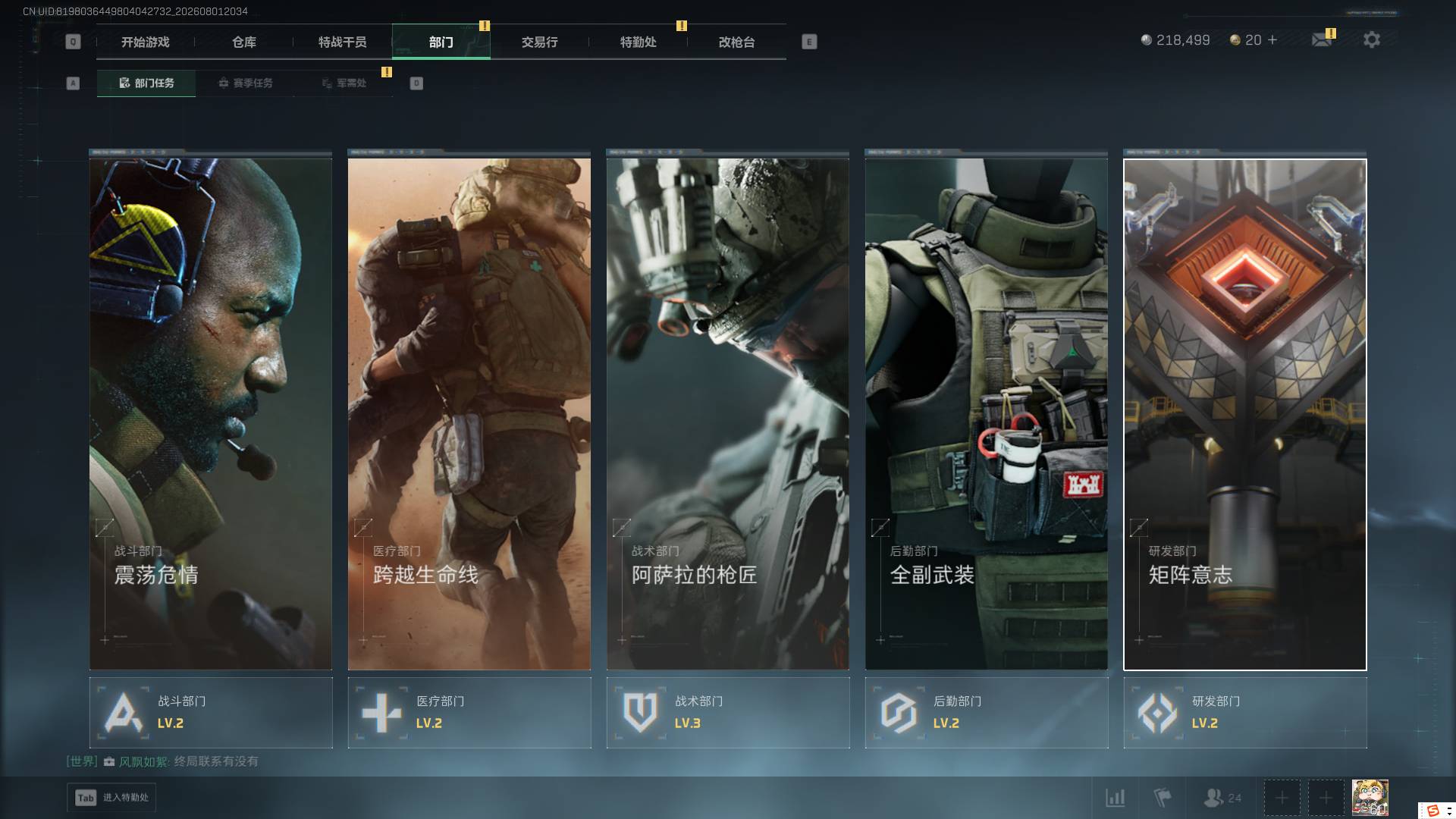Switch to 赛季任务 sub-tab

point(245,83)
